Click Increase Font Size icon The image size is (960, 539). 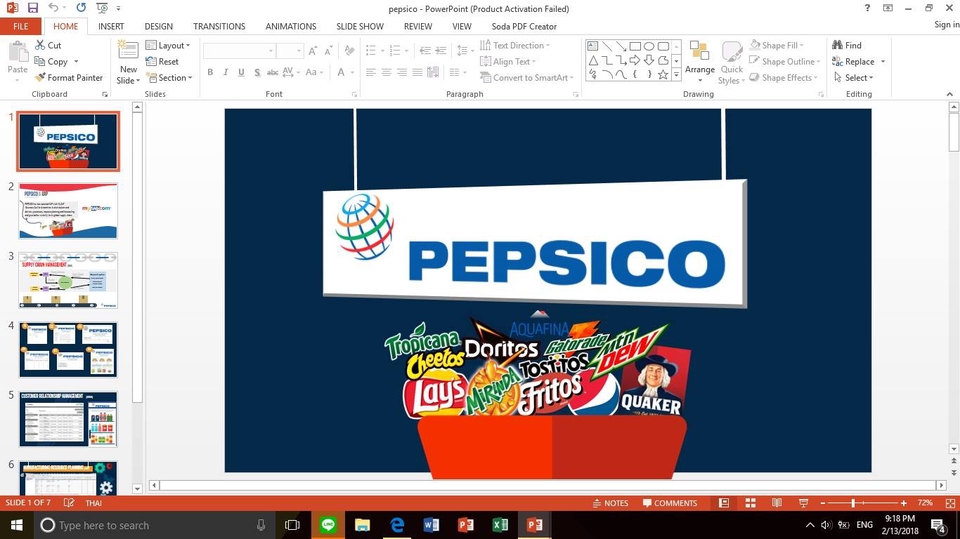pos(313,51)
